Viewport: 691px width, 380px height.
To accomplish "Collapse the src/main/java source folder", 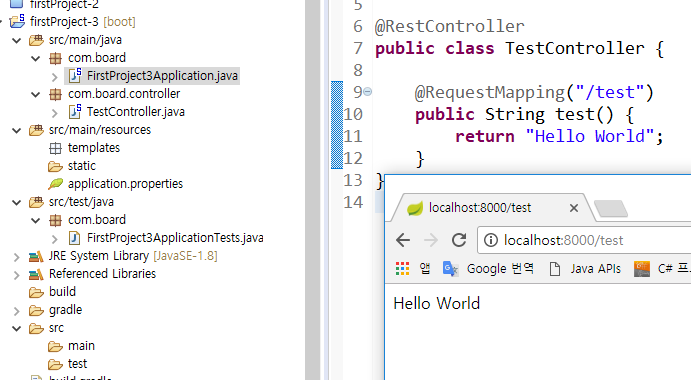I will coord(17,41).
